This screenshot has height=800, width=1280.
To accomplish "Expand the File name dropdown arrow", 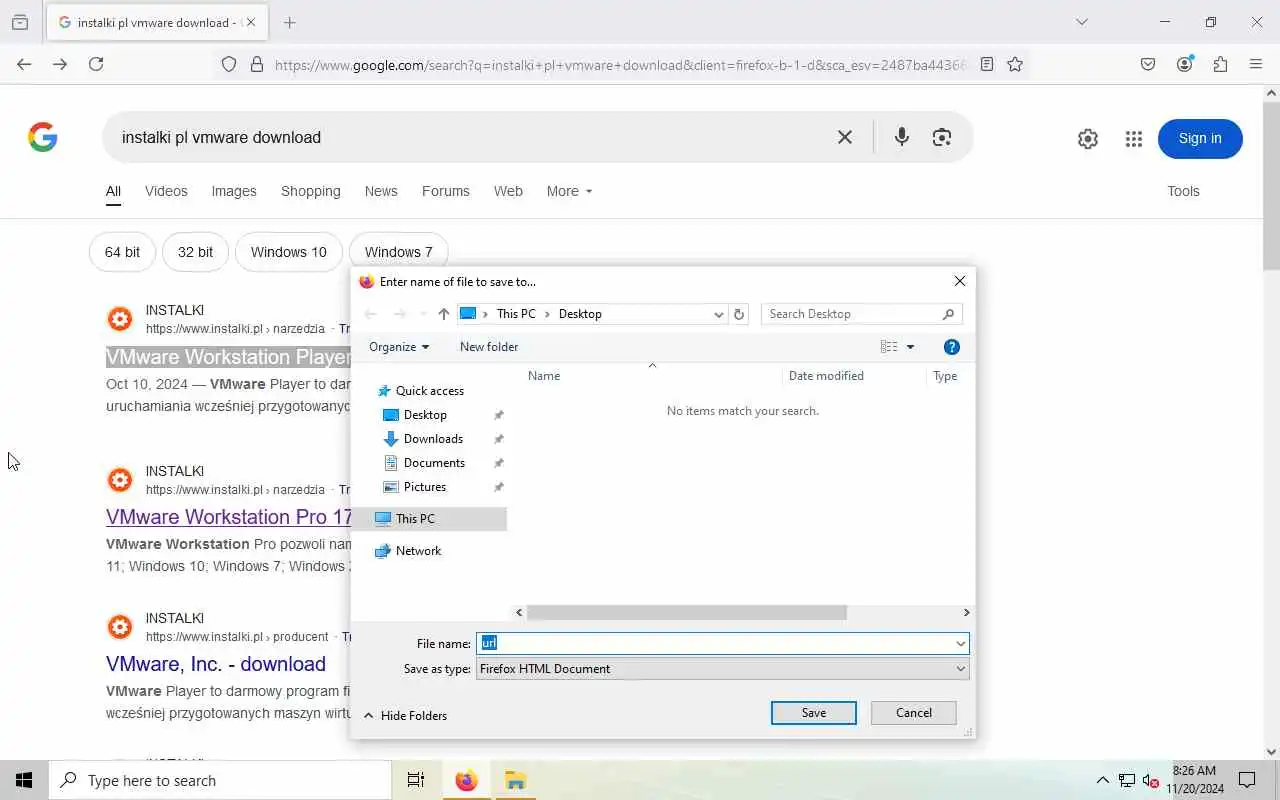I will click(x=961, y=644).
